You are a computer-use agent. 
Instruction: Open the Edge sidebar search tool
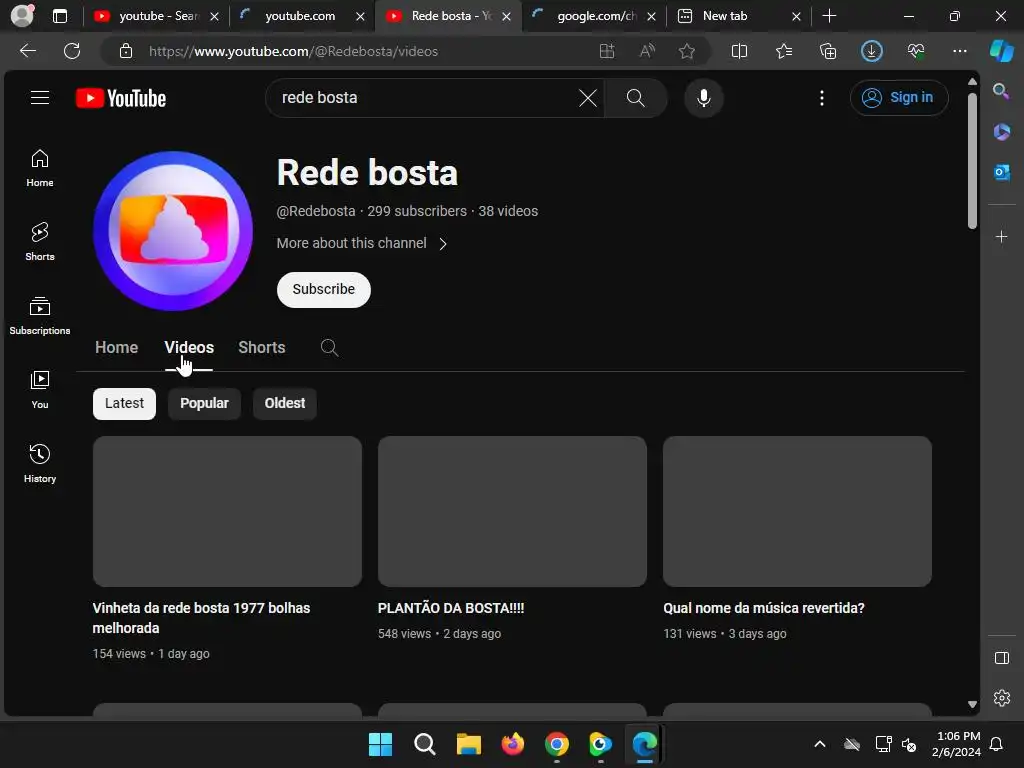[1001, 91]
